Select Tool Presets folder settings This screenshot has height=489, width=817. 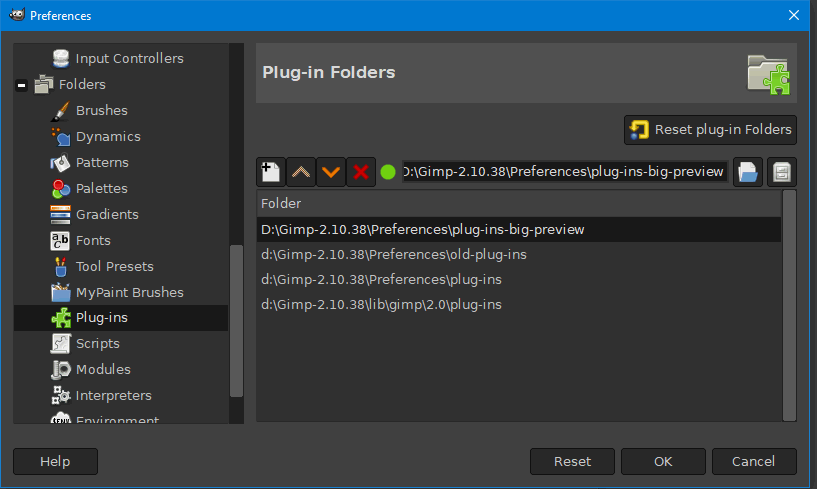(115, 266)
